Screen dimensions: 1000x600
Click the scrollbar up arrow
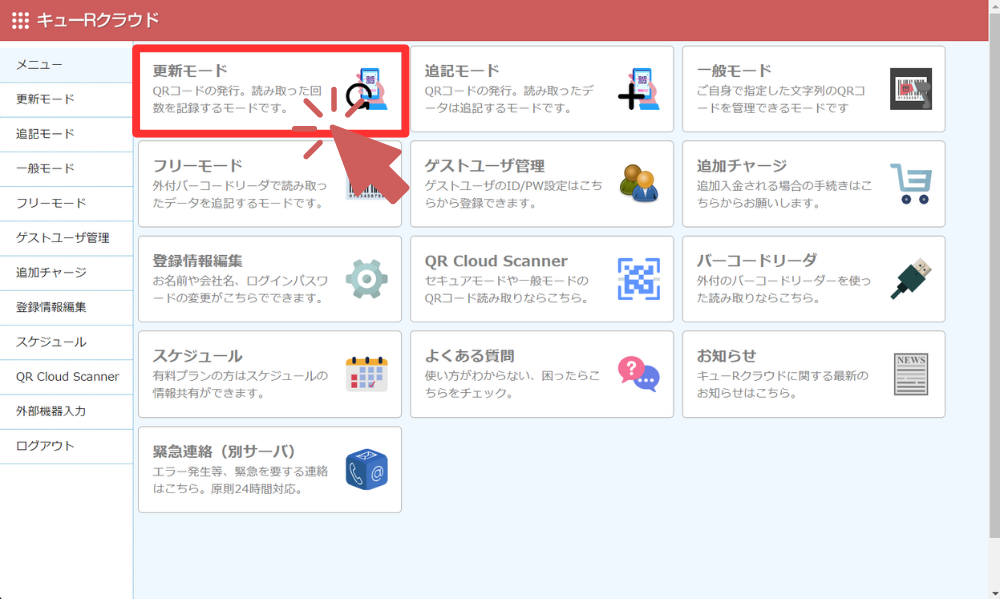pyautogui.click(x=994, y=5)
